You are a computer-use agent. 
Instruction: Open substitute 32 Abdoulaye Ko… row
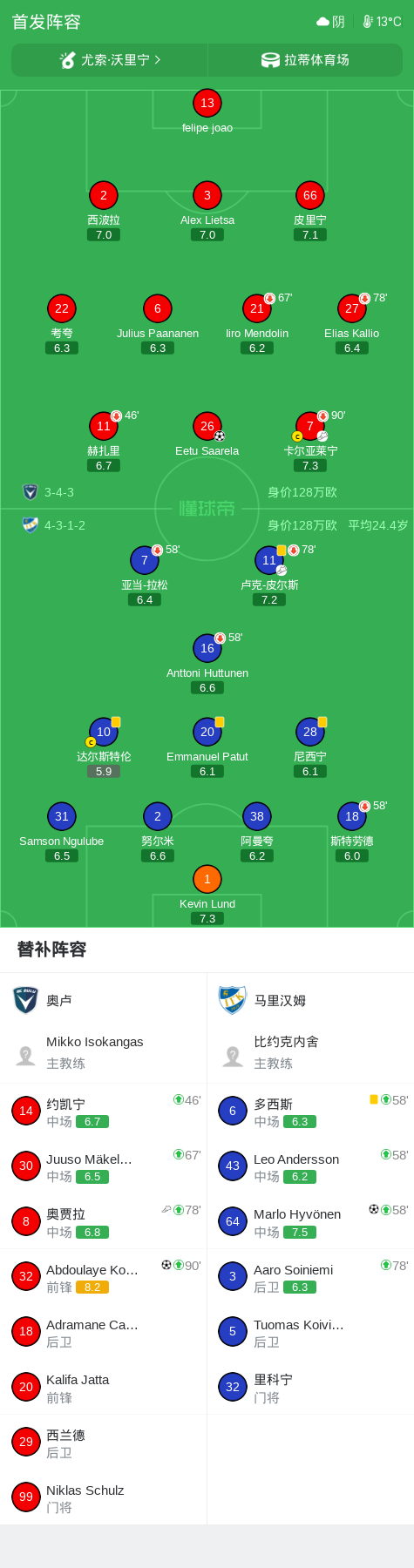click(104, 1277)
